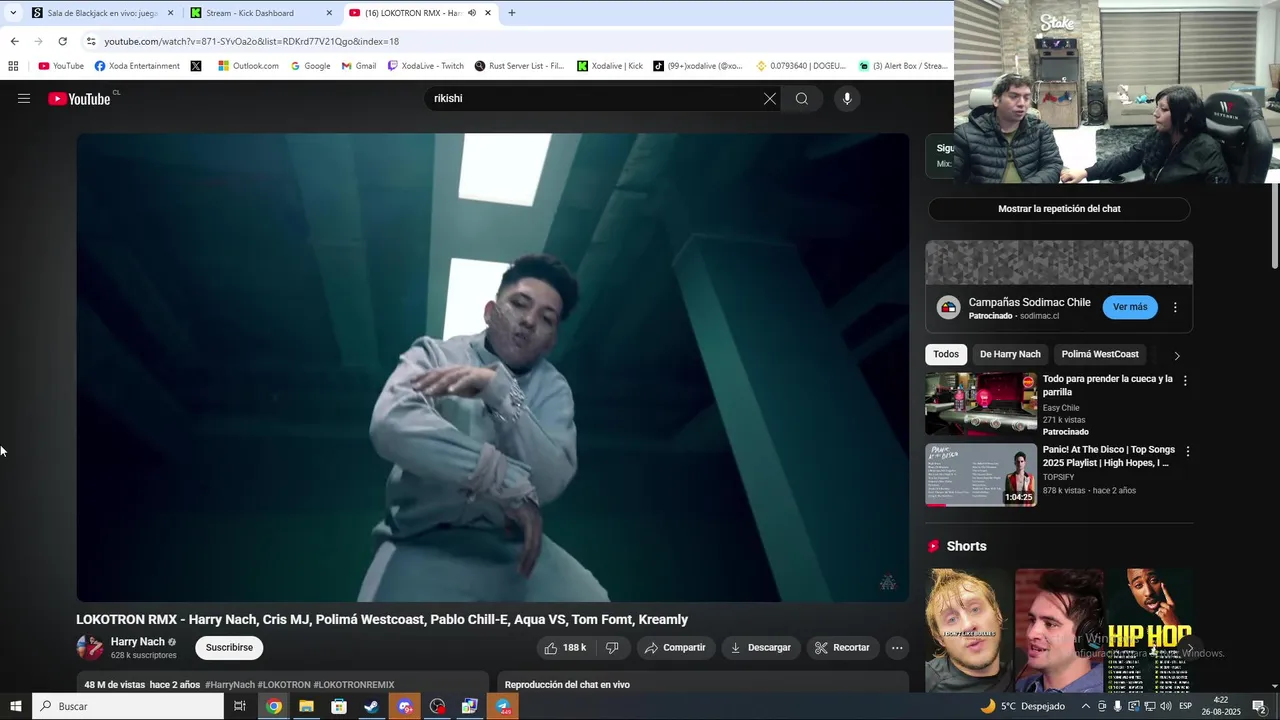Open more actions menu beside Recortar

click(x=897, y=648)
